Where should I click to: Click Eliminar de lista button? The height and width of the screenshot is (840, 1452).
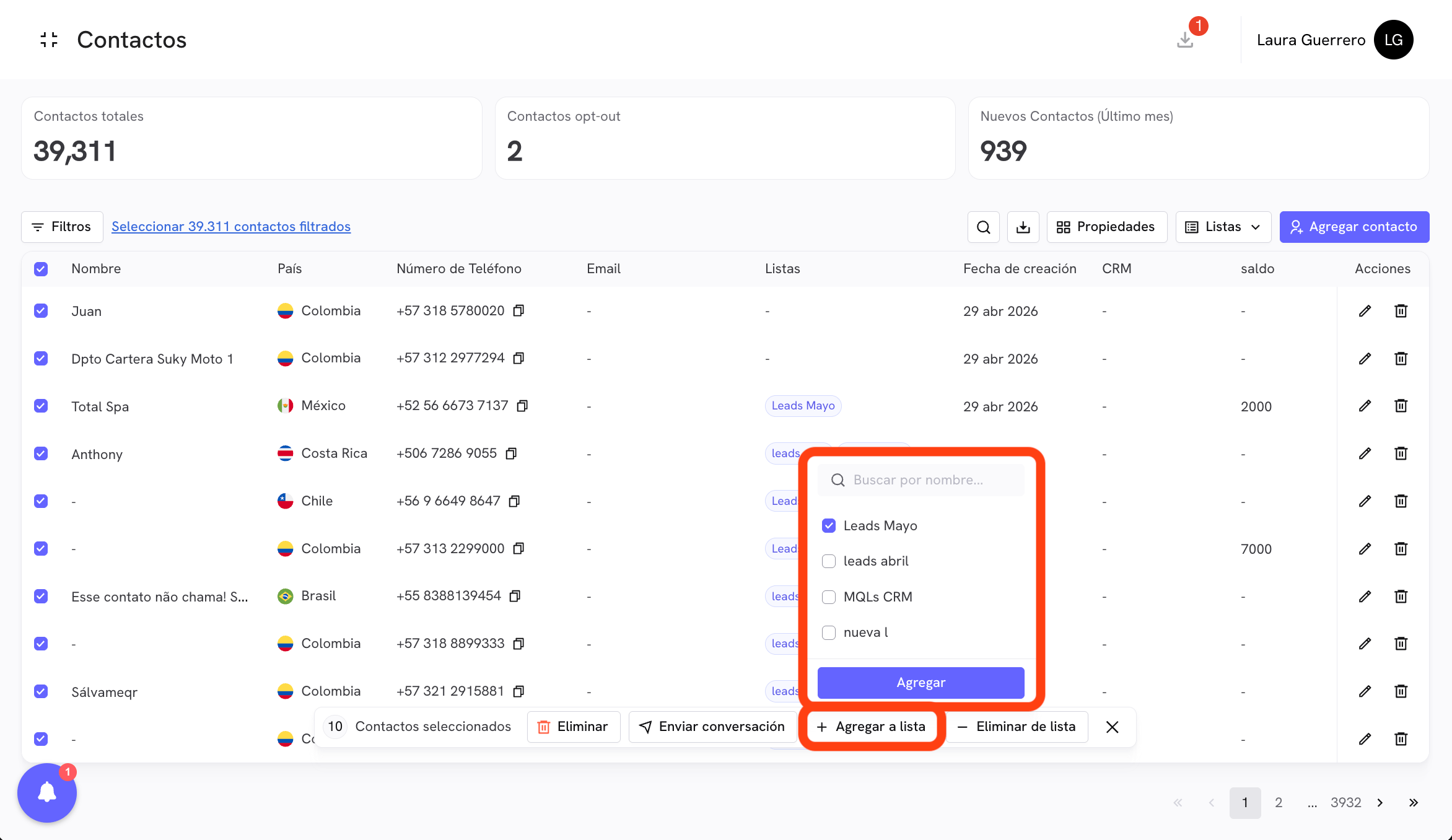click(1017, 727)
